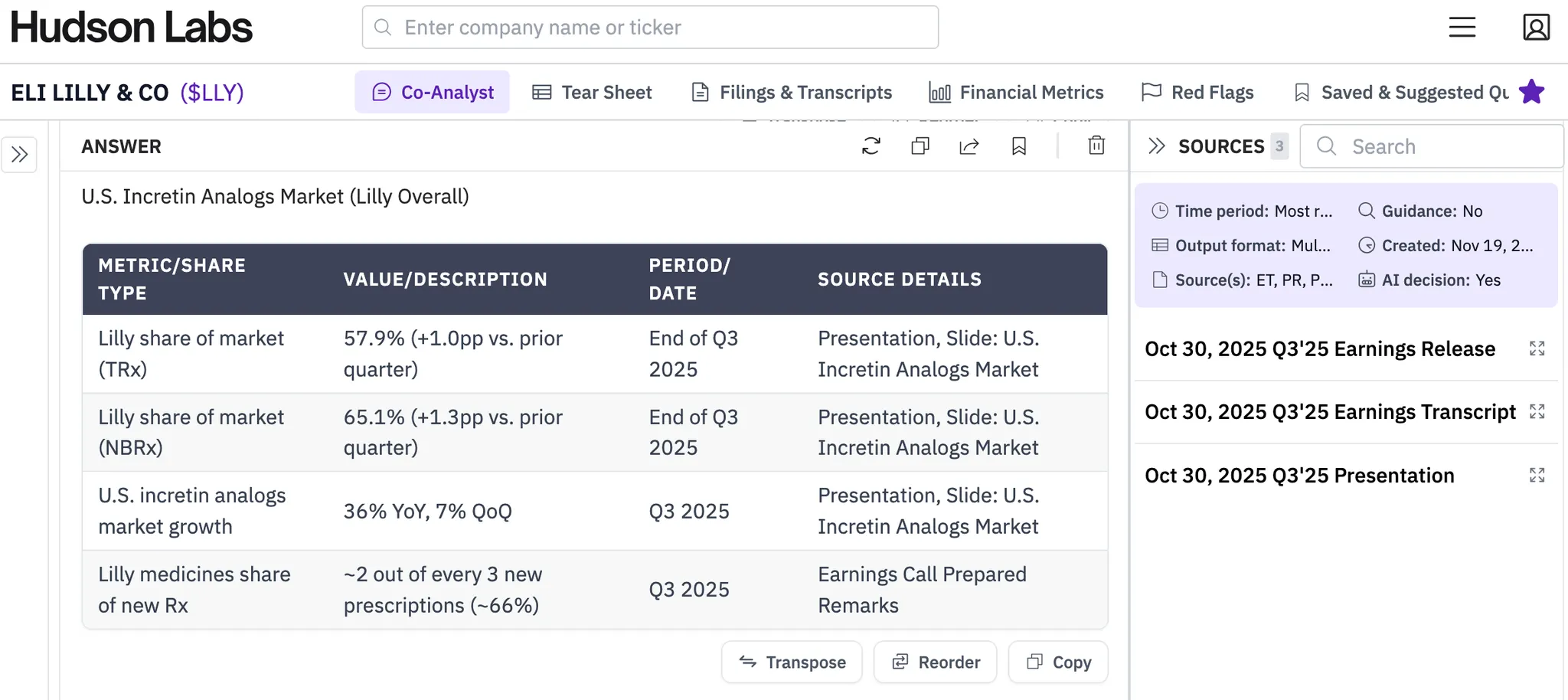
Task: Expand the left sidebar panel
Action: [x=20, y=155]
